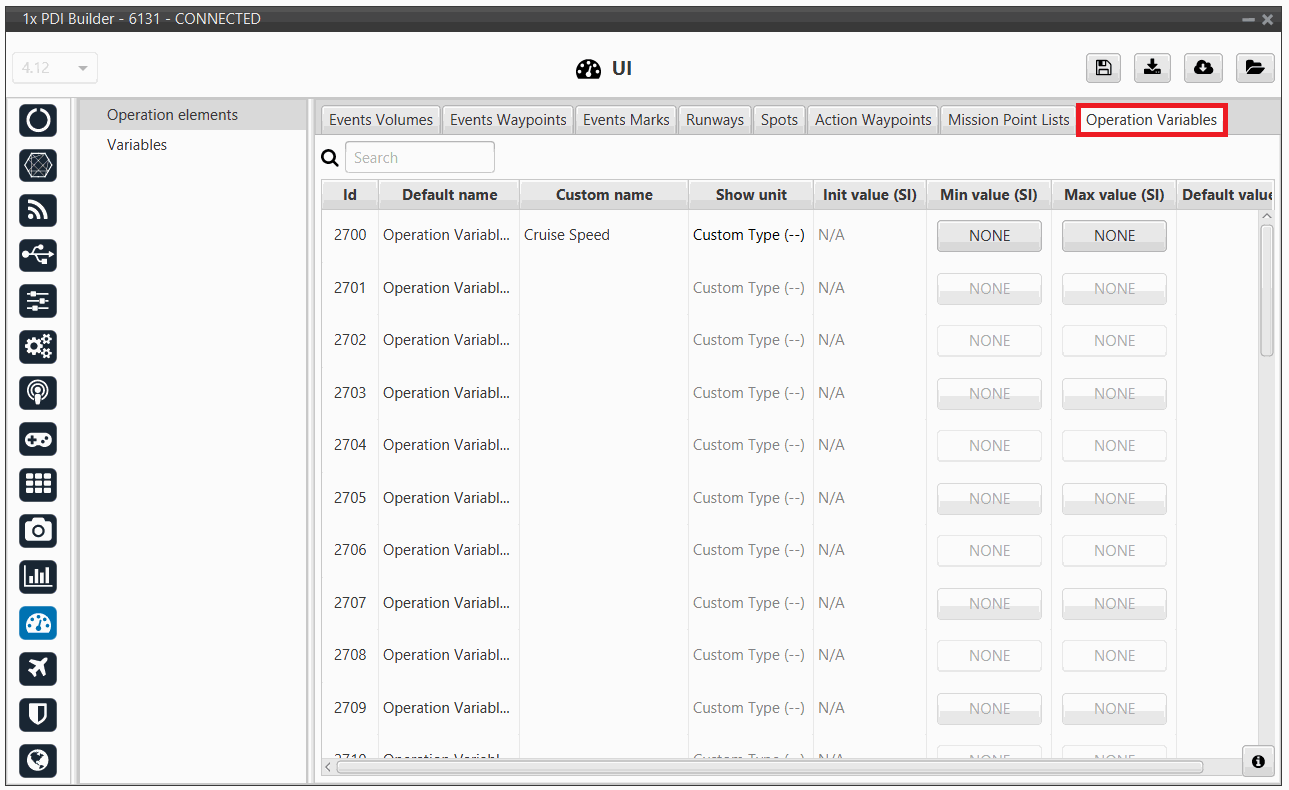This screenshot has height=790, width=1289.
Task: Click the horizontal scrollbar under the table
Action: [x=769, y=767]
